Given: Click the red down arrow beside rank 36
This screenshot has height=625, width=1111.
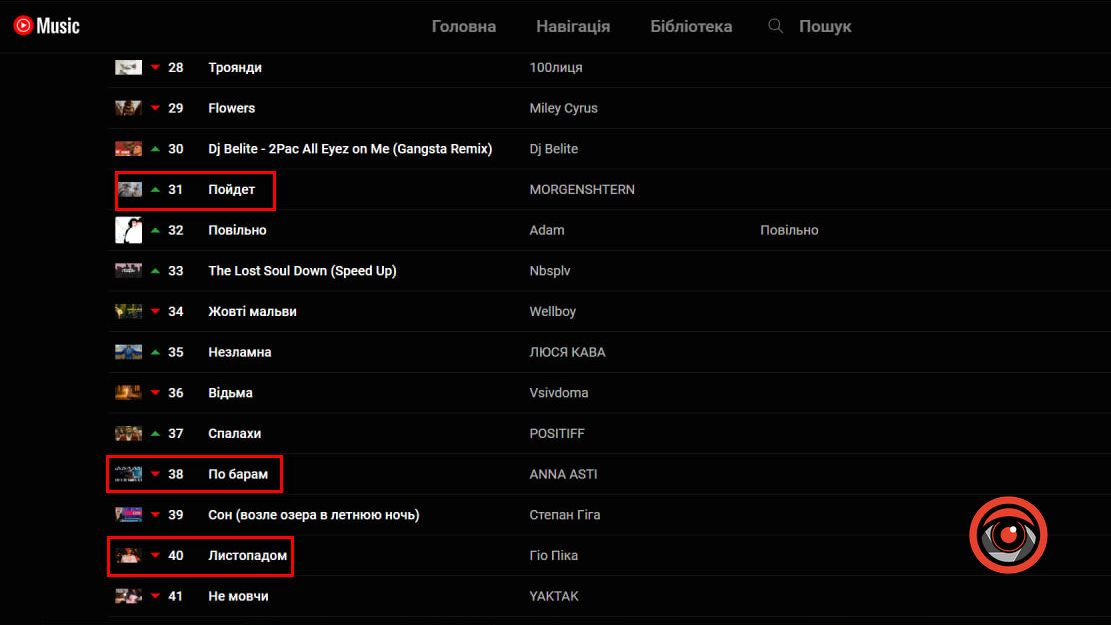Looking at the screenshot, I should coord(155,393).
